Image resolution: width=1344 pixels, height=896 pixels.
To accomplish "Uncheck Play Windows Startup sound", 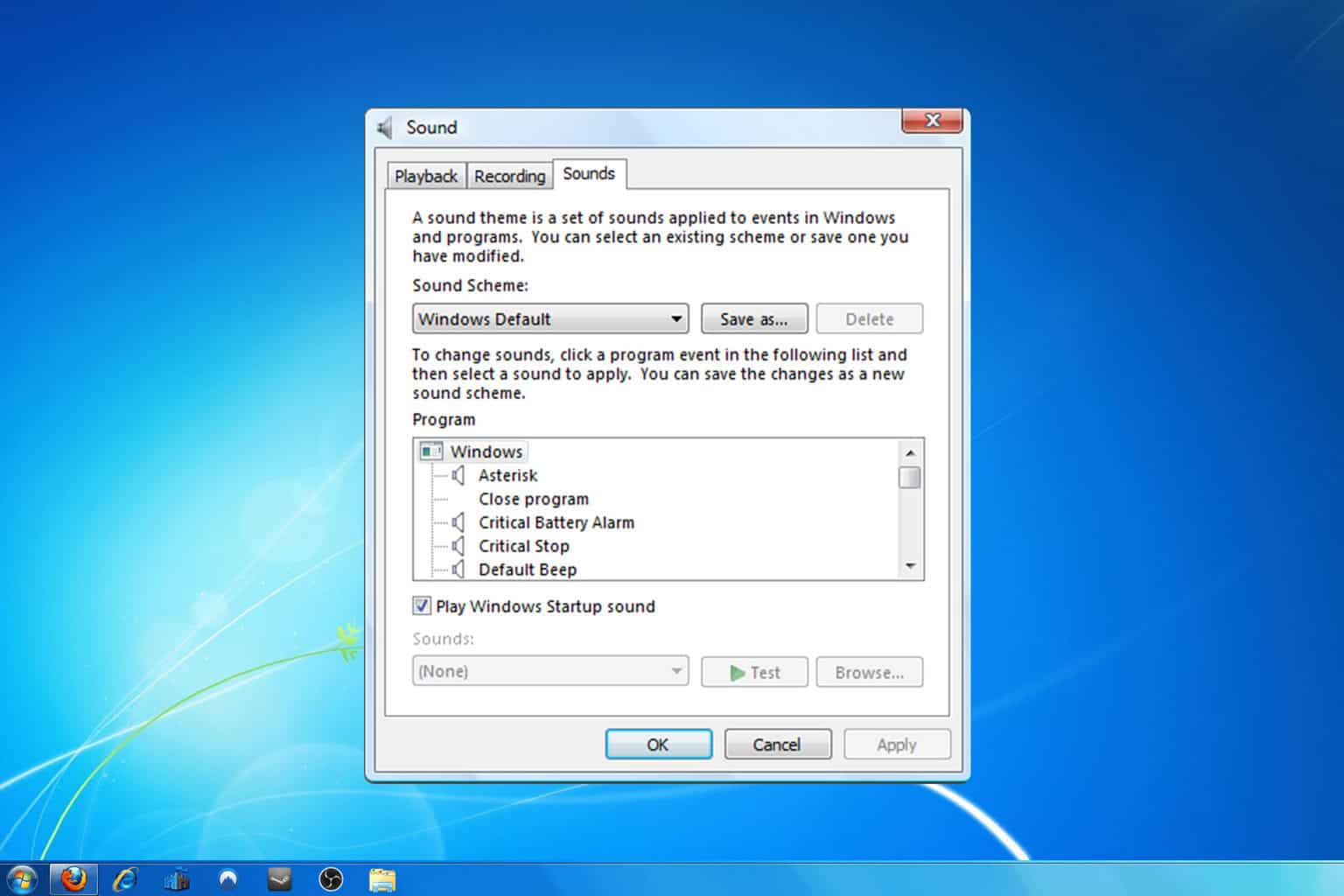I will point(422,605).
